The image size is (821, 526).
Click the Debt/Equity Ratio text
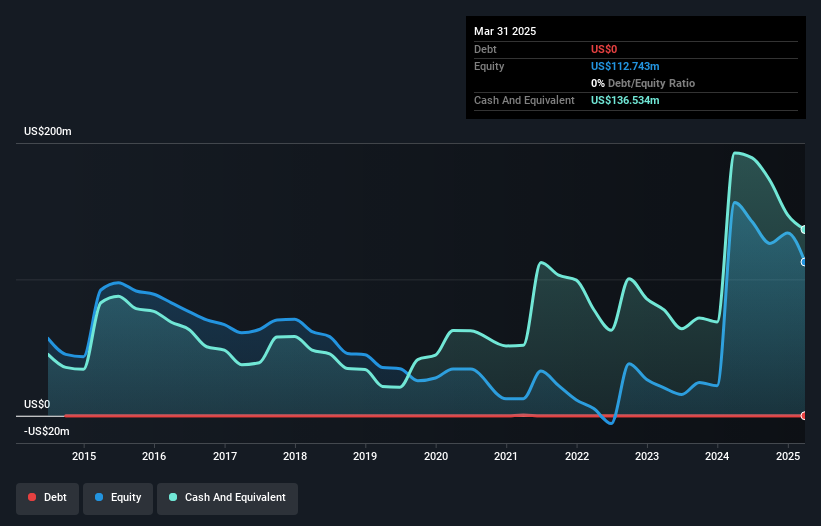[651, 83]
